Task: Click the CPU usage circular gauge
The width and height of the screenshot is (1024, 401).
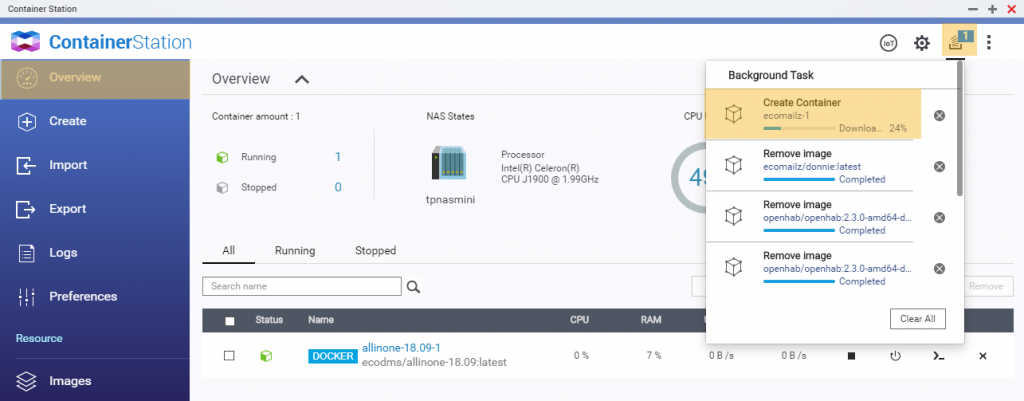Action: (689, 178)
